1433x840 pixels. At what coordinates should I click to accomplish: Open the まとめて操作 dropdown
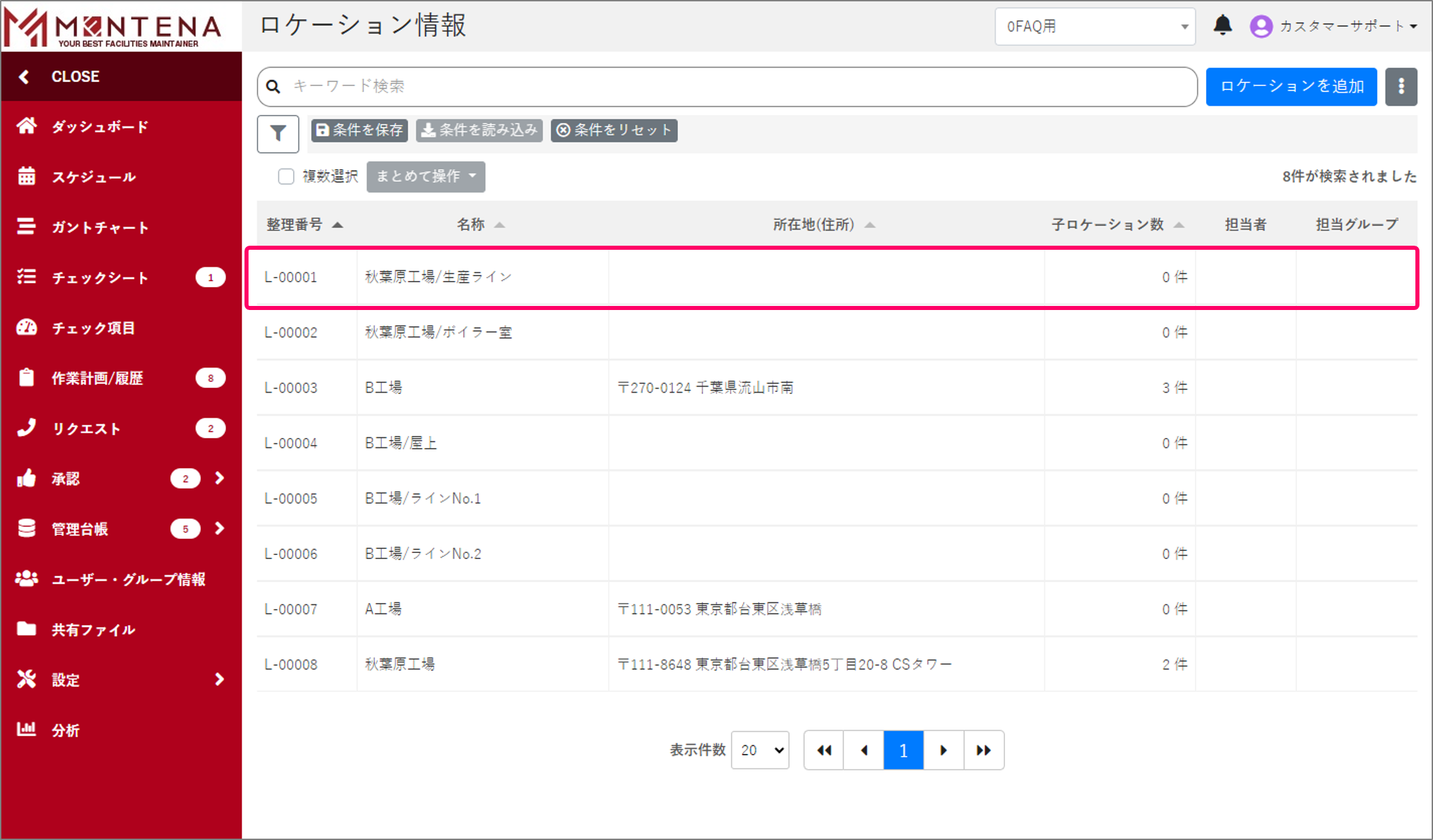click(x=425, y=176)
